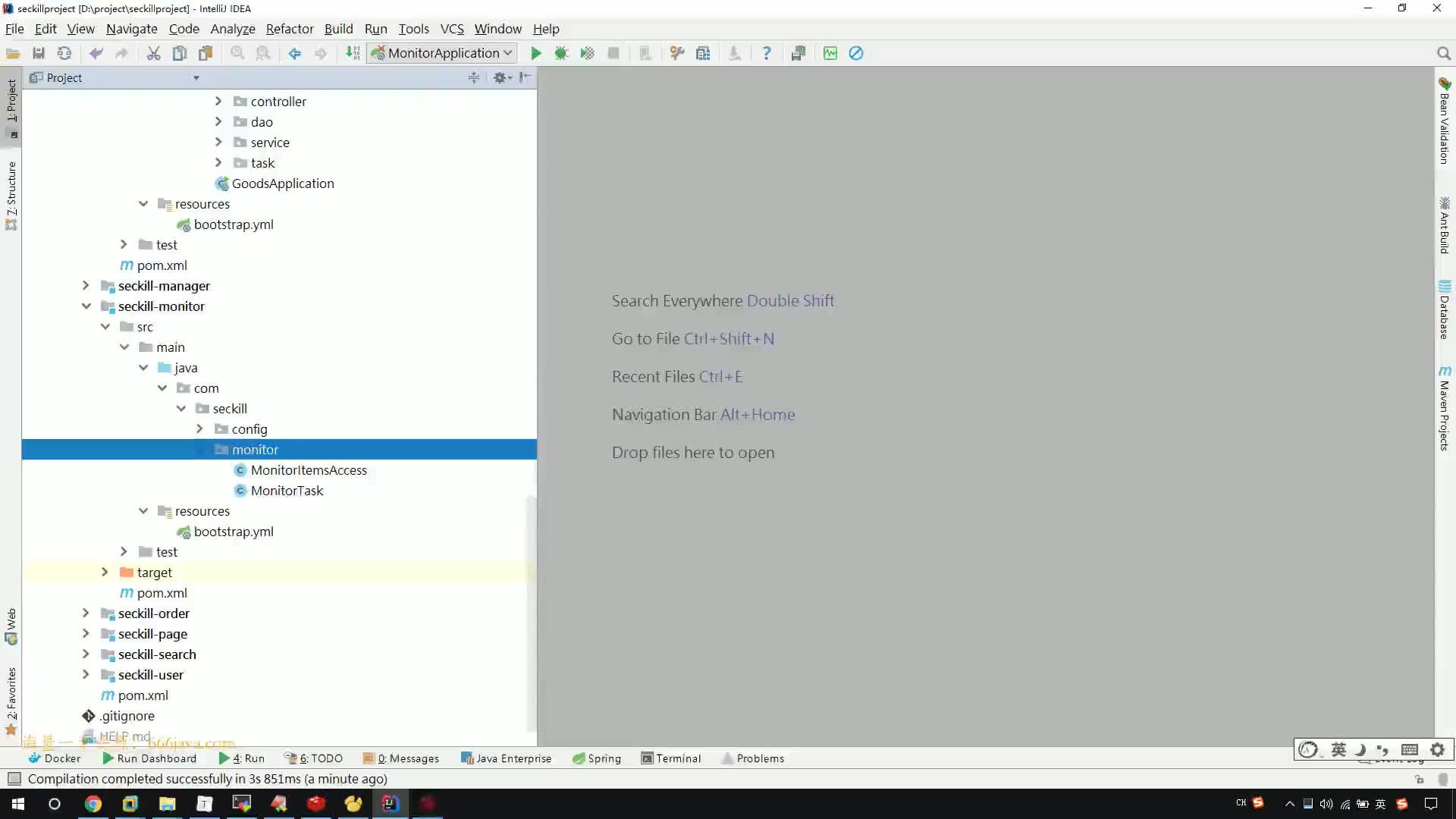Open the Tools menu
The width and height of the screenshot is (1456, 819).
(414, 29)
